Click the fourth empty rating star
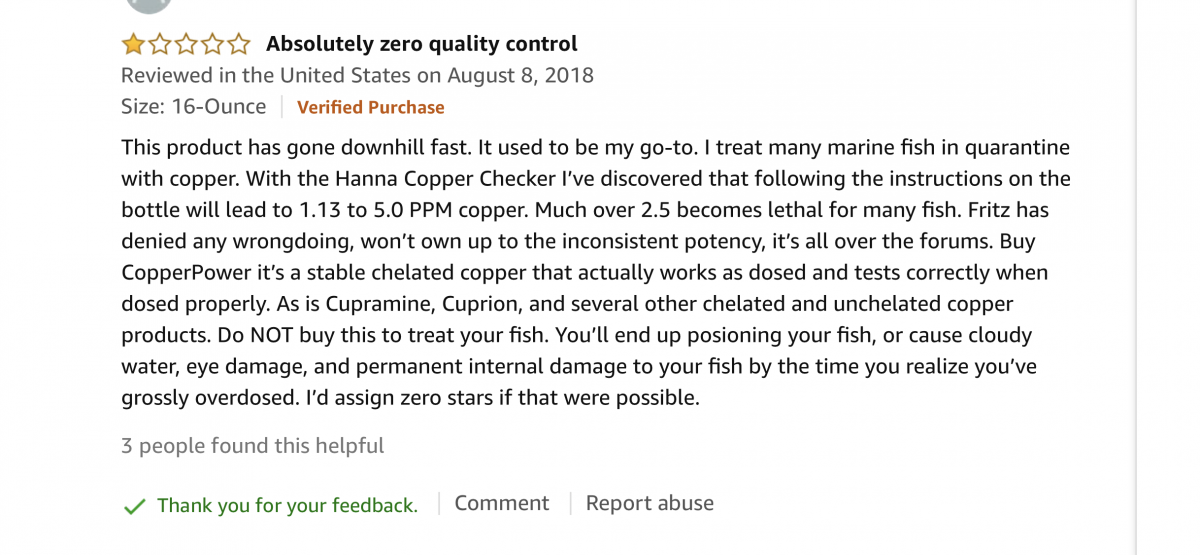1200x555 pixels. click(212, 44)
